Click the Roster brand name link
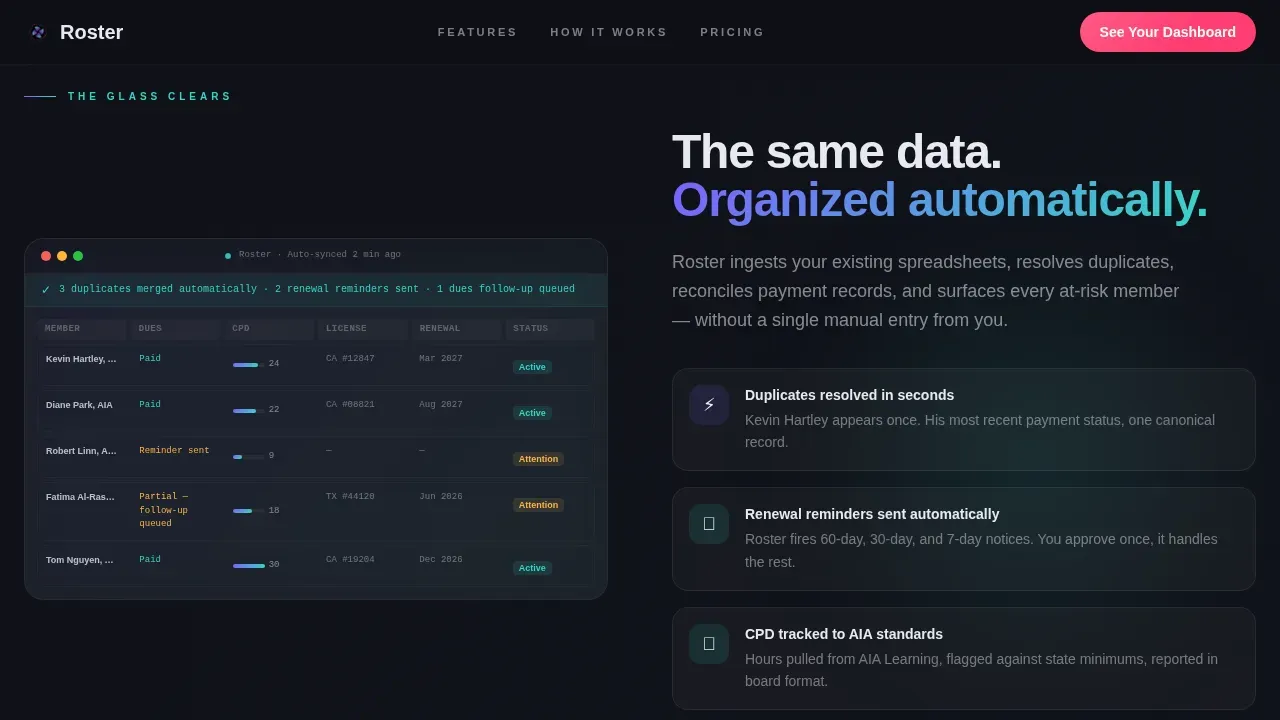The image size is (1280, 720). tap(91, 32)
